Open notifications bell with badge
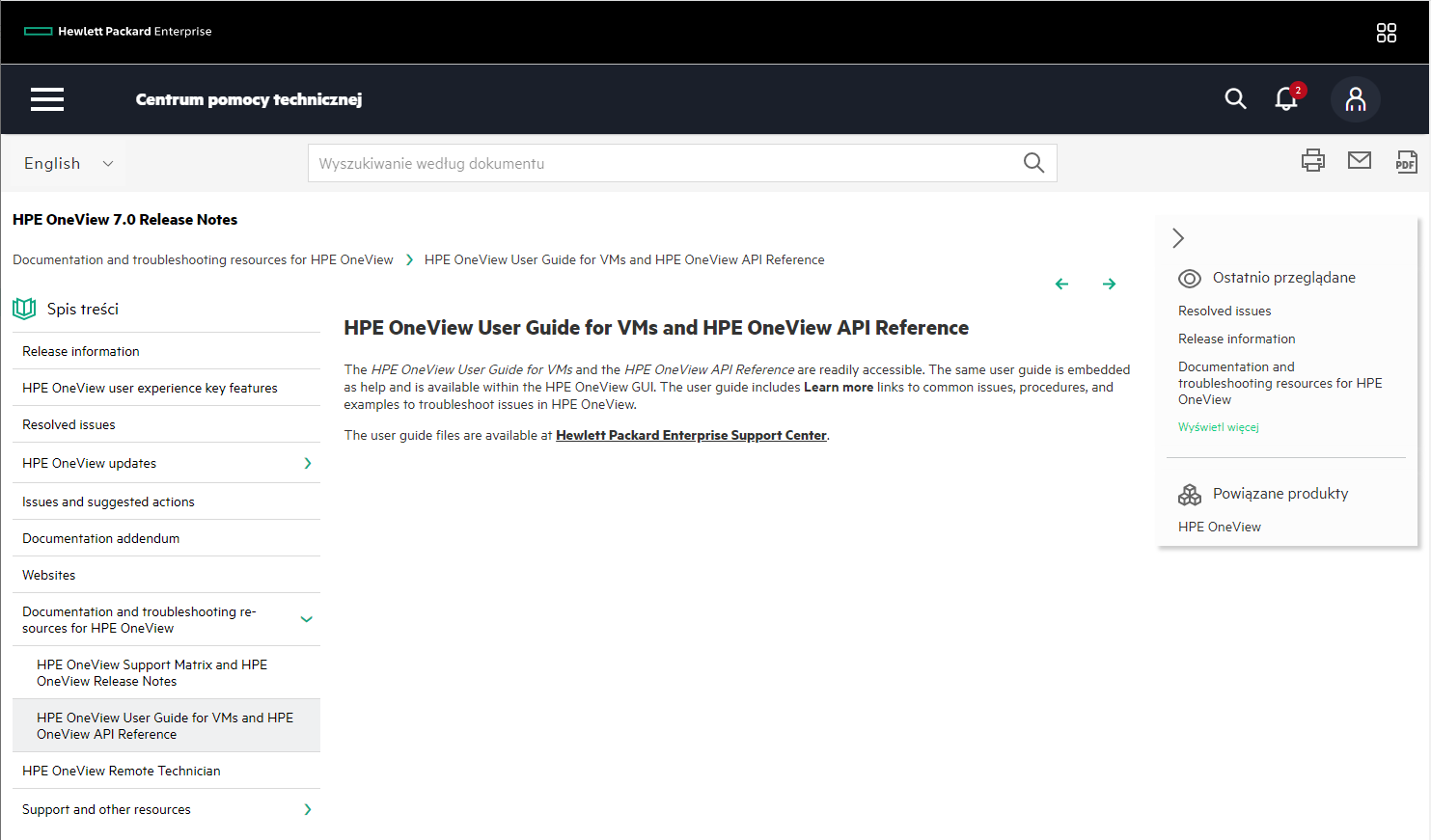Viewport: 1431px width, 840px height. click(1287, 97)
